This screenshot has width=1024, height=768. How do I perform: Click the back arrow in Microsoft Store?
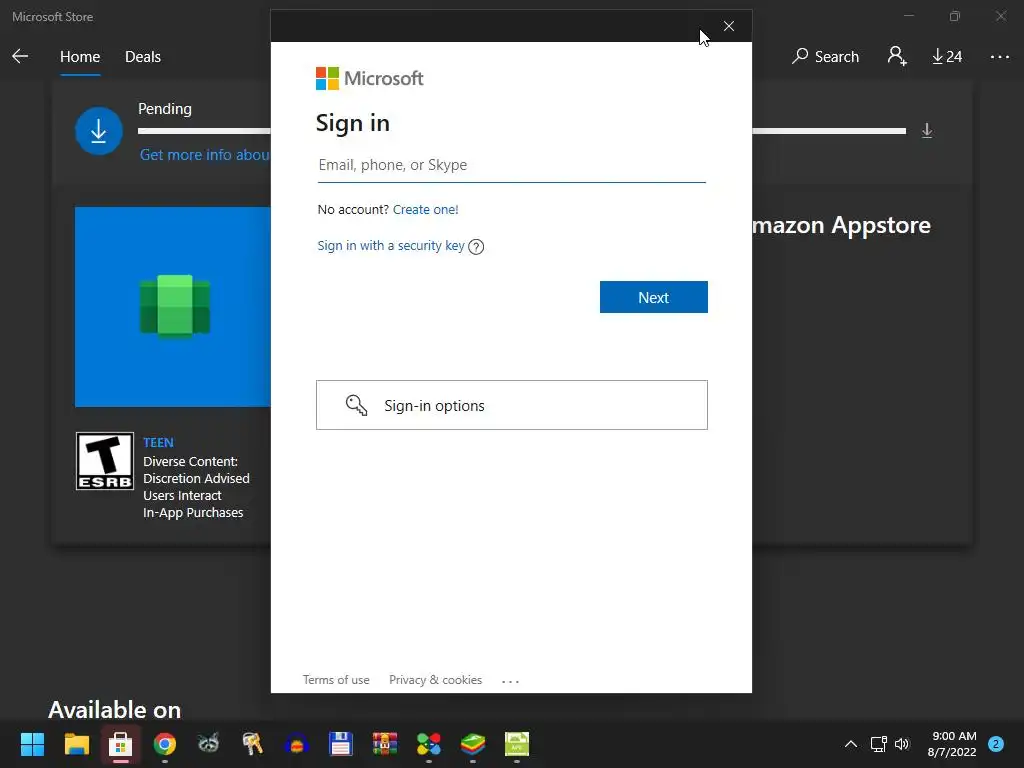[20, 56]
